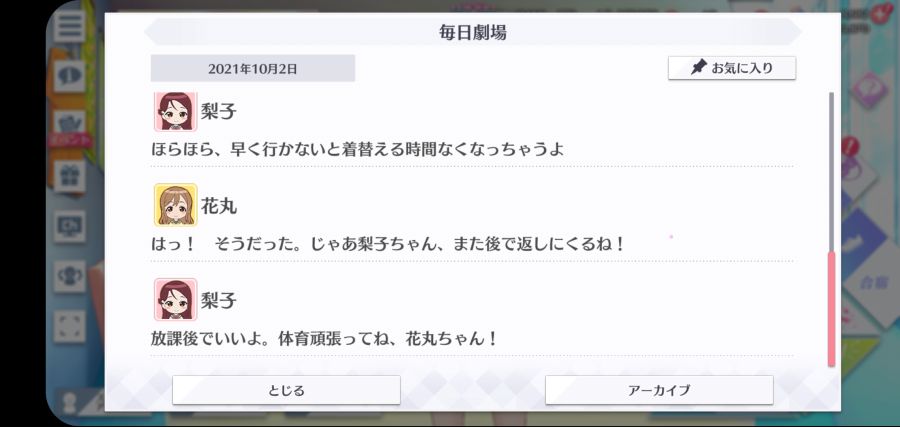Open the chat bubble notification icon

tap(69, 76)
